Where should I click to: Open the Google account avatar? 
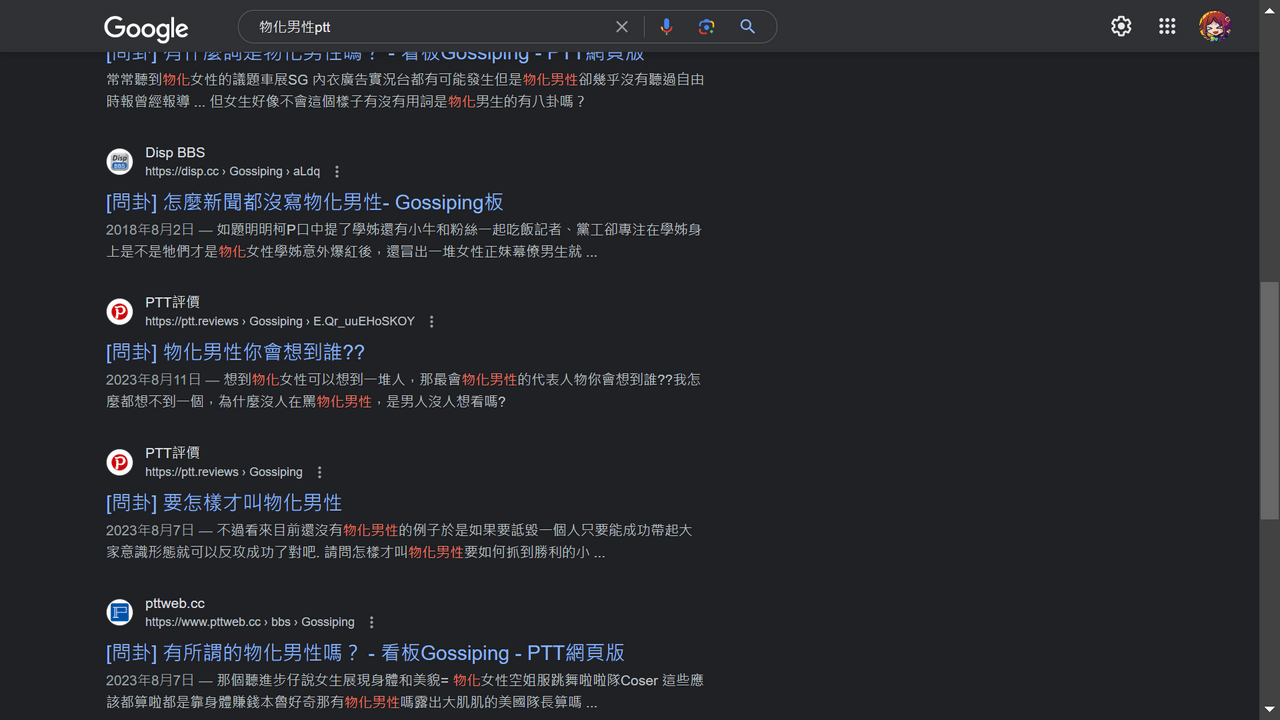tap(1215, 27)
